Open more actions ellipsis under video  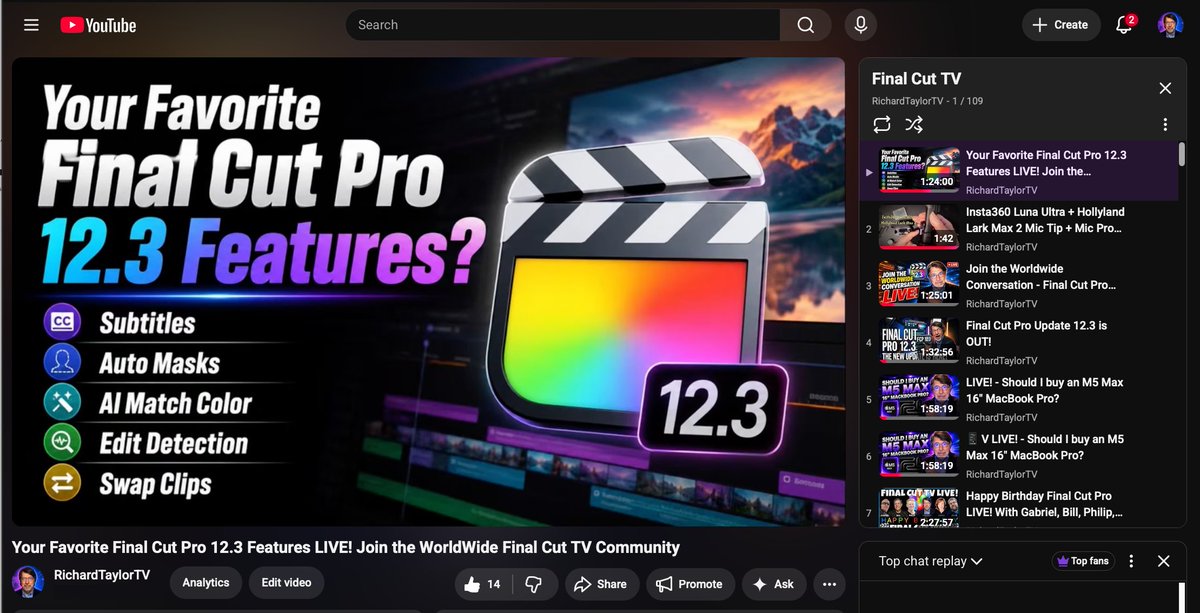coord(829,584)
